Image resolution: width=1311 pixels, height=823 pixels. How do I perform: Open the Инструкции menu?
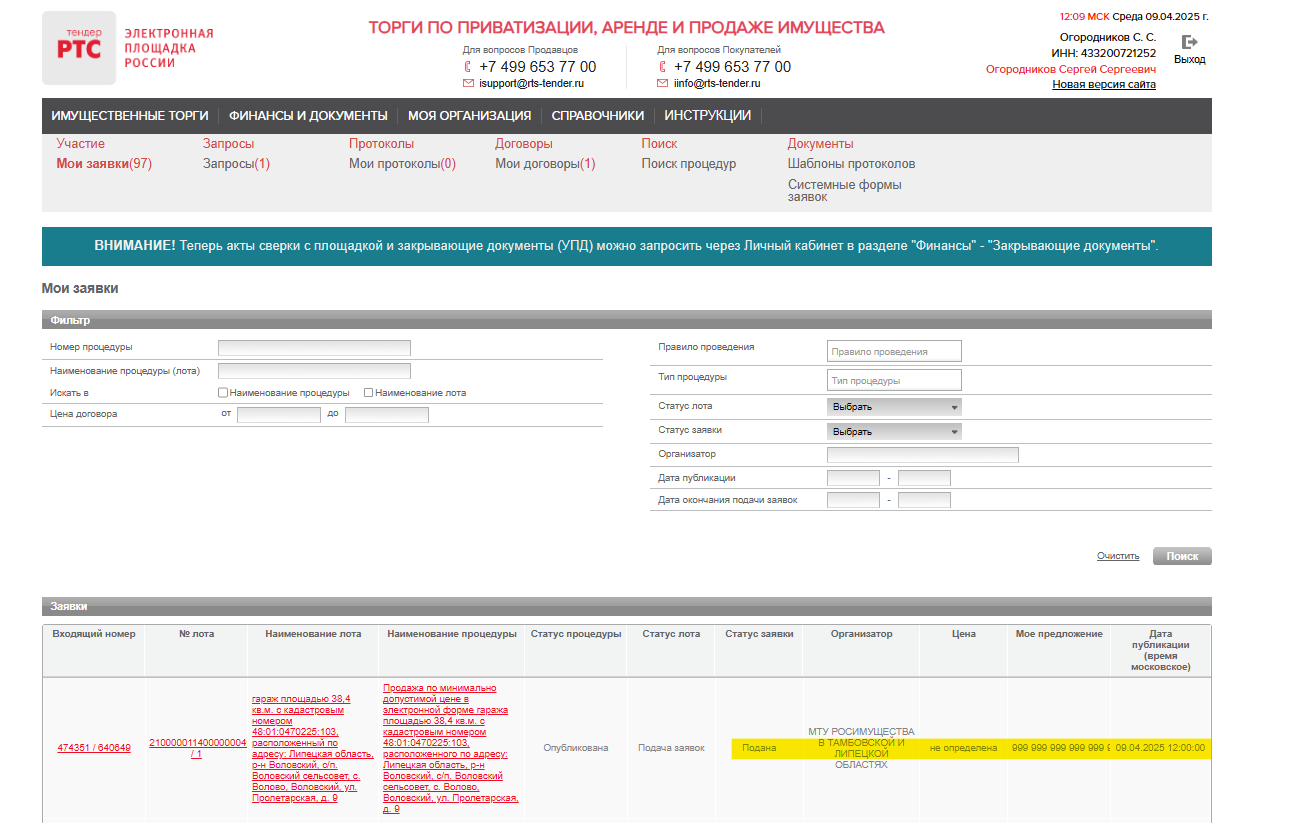pos(708,115)
